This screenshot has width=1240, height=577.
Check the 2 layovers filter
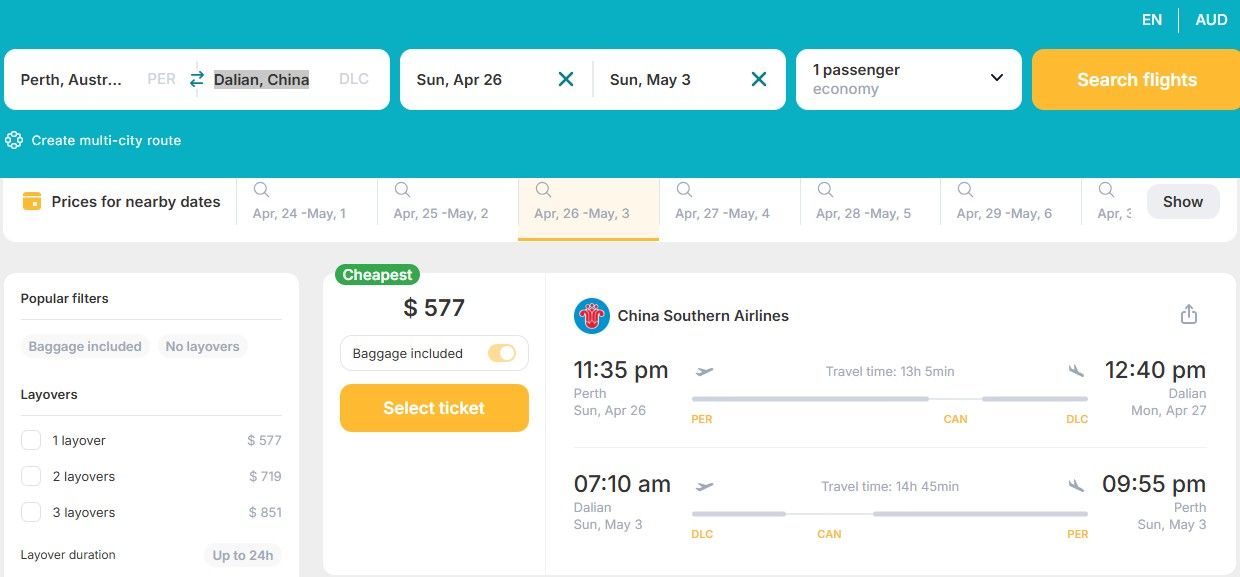pyautogui.click(x=31, y=476)
